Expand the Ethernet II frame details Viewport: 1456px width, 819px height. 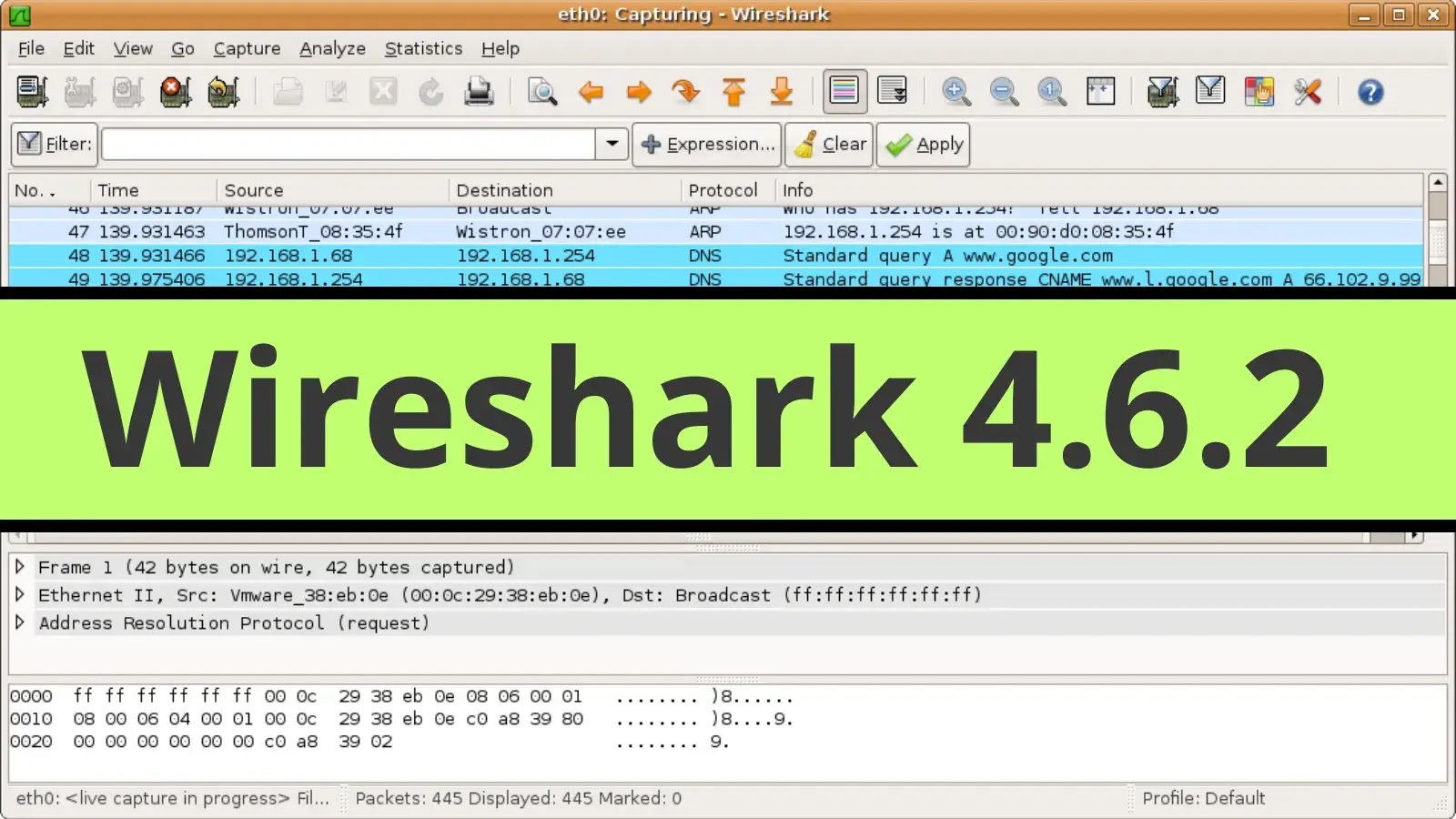pyautogui.click(x=19, y=594)
